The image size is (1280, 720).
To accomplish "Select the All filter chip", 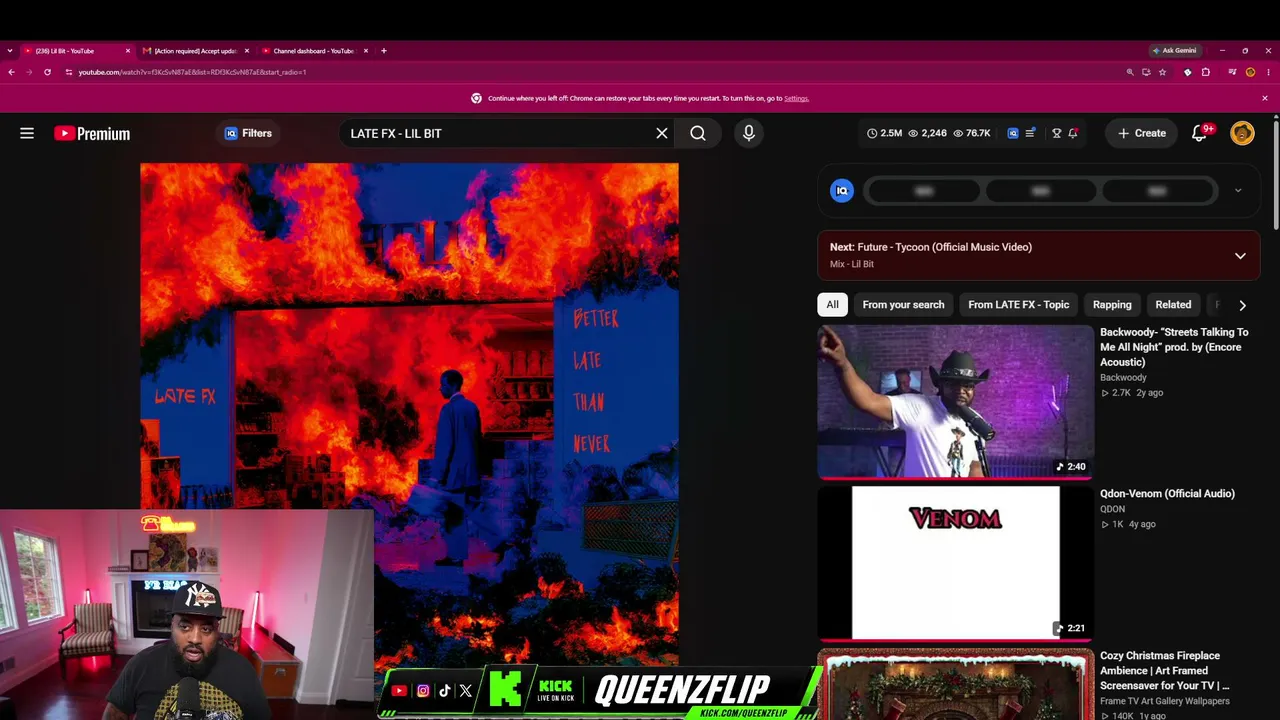I will [832, 305].
